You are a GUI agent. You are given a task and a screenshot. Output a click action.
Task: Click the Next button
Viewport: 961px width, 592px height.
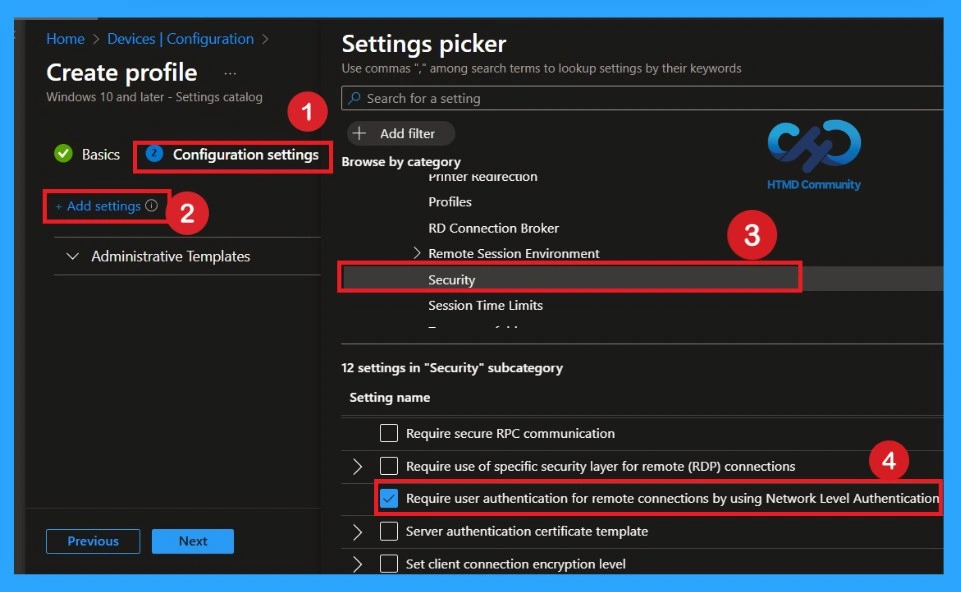point(192,541)
